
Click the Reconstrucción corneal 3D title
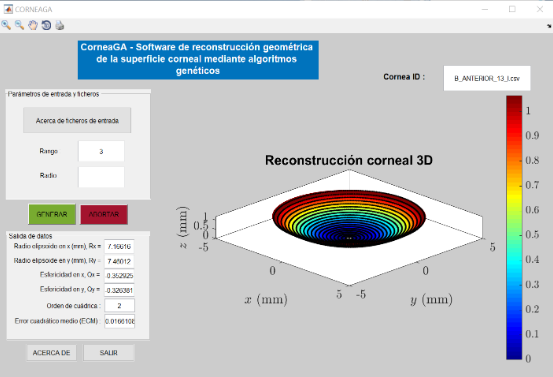[349, 160]
